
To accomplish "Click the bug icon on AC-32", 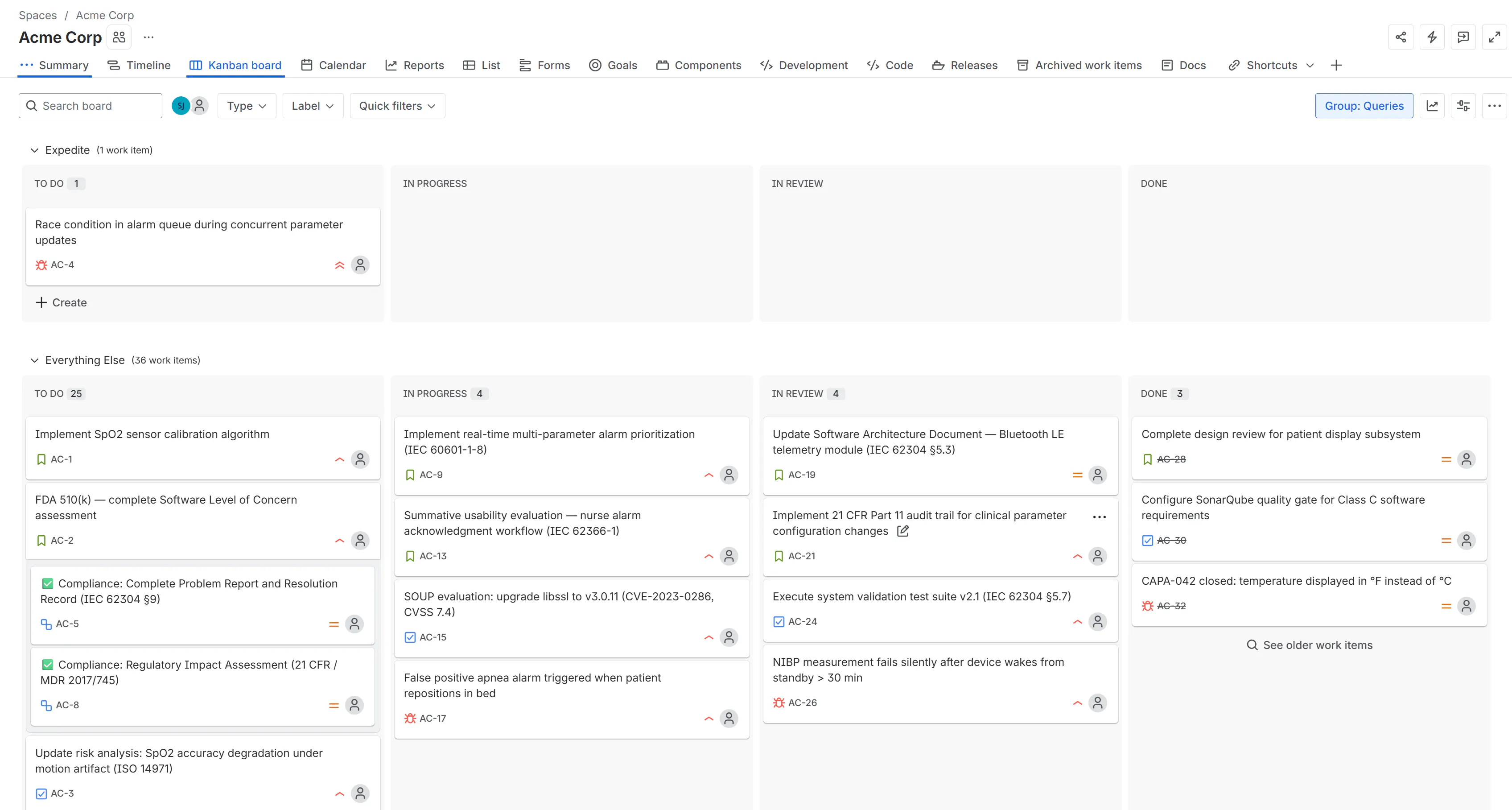I will 1148,606.
